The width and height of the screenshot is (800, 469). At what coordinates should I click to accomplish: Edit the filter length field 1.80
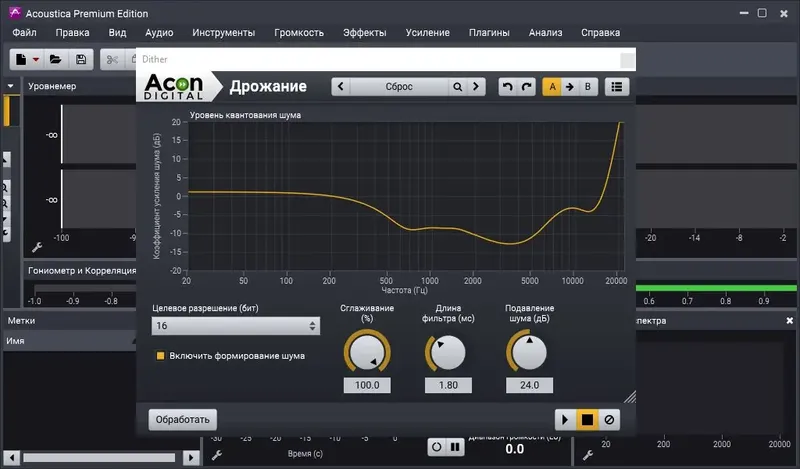point(448,385)
